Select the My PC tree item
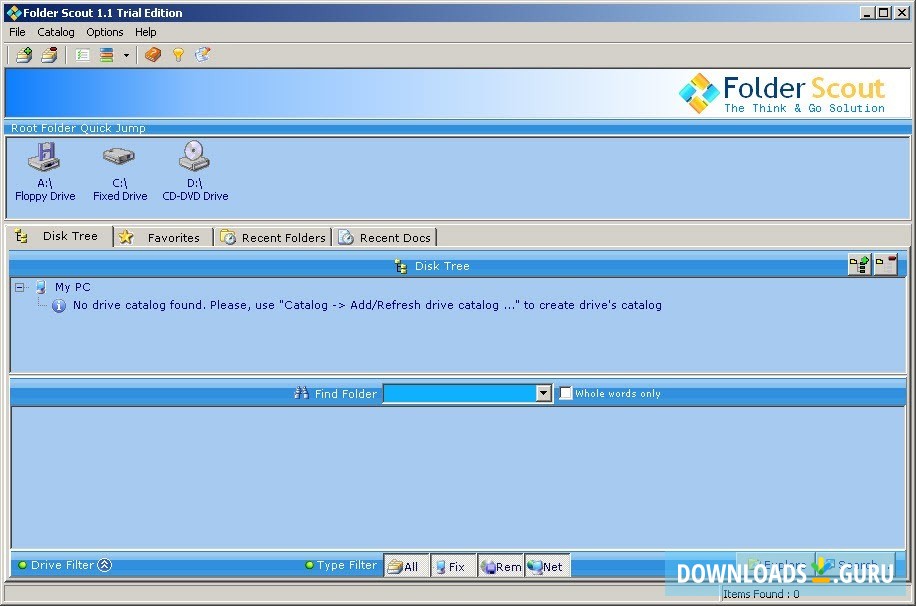The width and height of the screenshot is (916, 606). [72, 287]
